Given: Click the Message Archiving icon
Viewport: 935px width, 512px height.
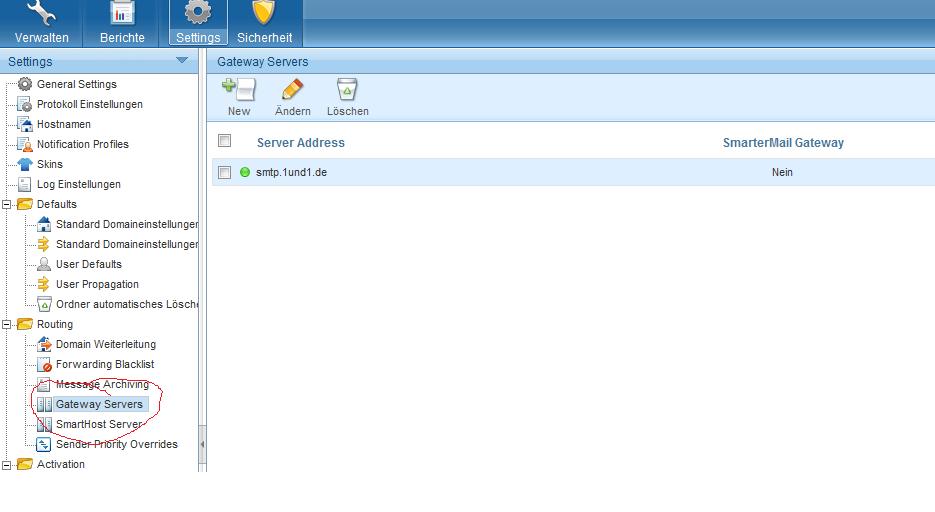Looking at the screenshot, I should pyautogui.click(x=44, y=384).
